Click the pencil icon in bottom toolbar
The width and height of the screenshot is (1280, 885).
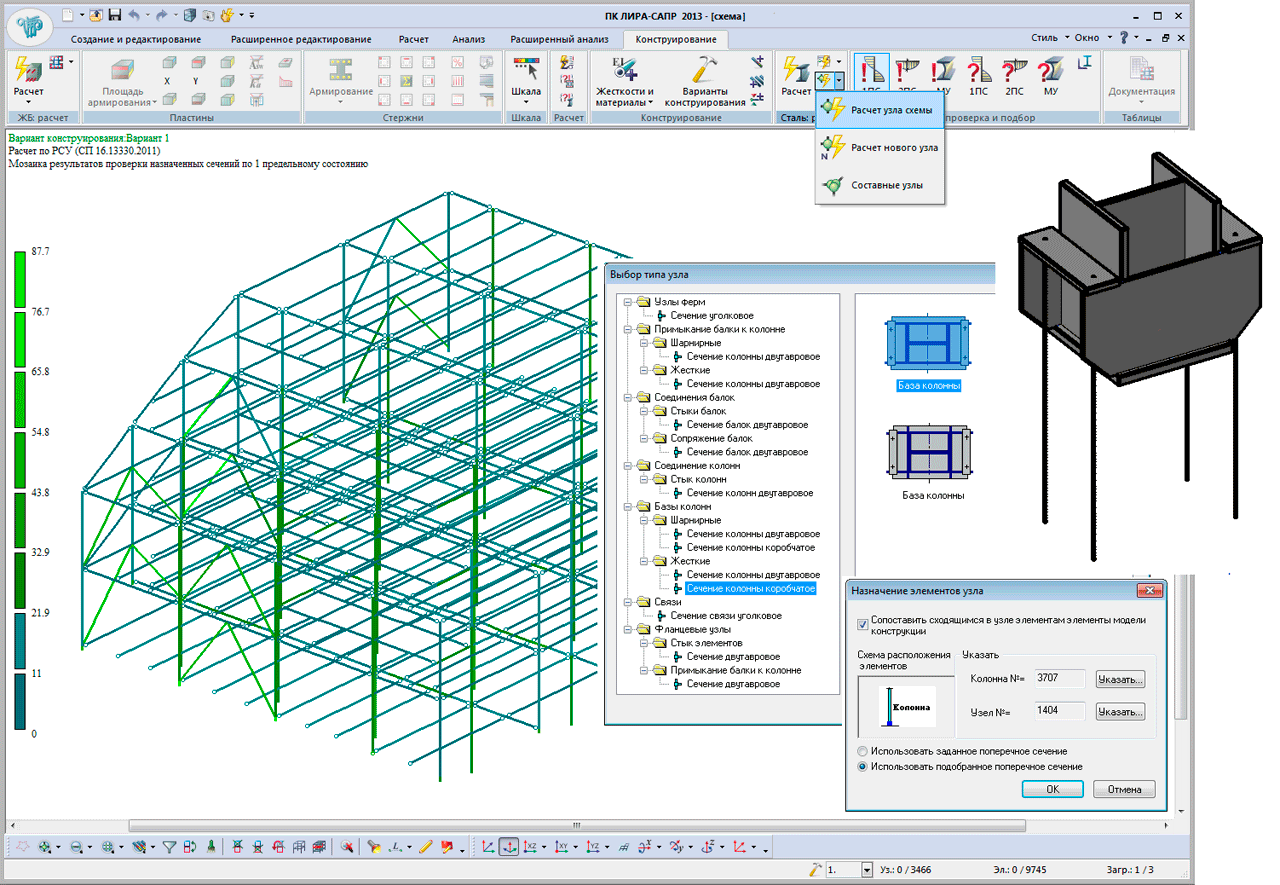tap(425, 847)
